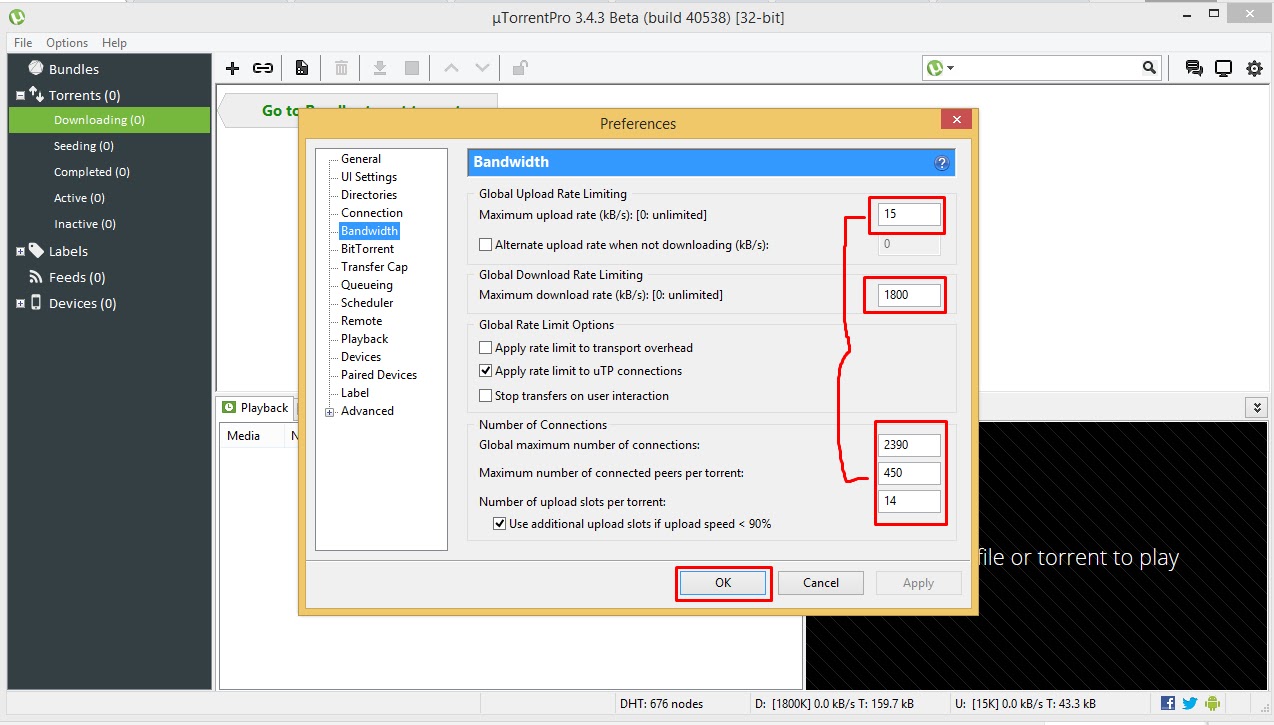Select Scheduler in preferences tree

click(x=367, y=303)
